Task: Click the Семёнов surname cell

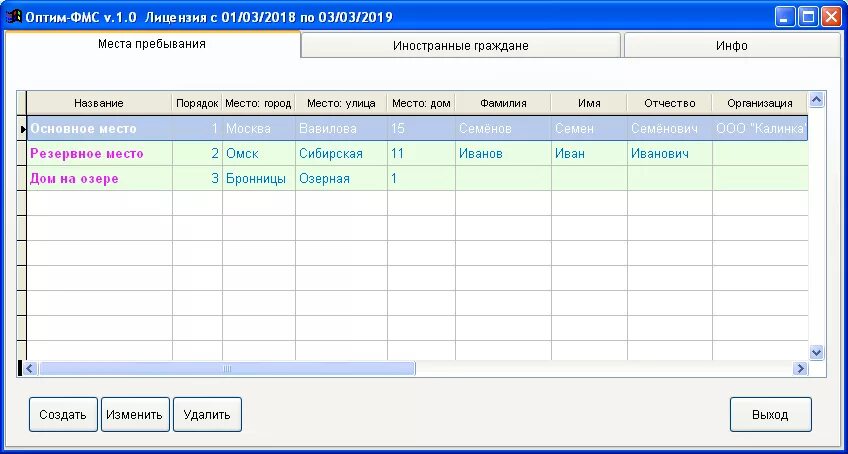Action: tap(503, 129)
